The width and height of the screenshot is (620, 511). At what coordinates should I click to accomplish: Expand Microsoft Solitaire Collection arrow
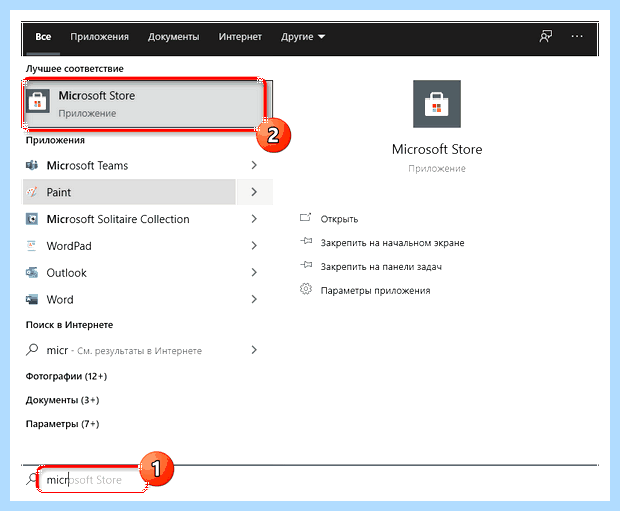pos(254,219)
